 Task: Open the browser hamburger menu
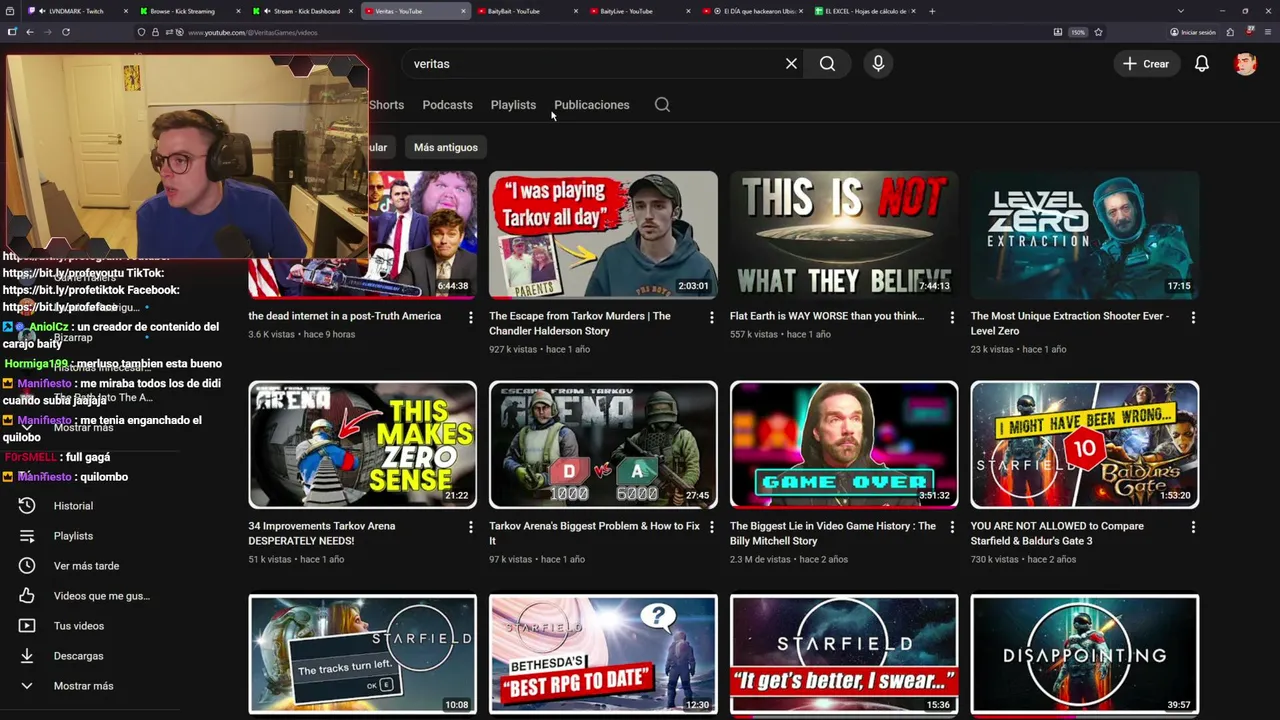(1266, 32)
